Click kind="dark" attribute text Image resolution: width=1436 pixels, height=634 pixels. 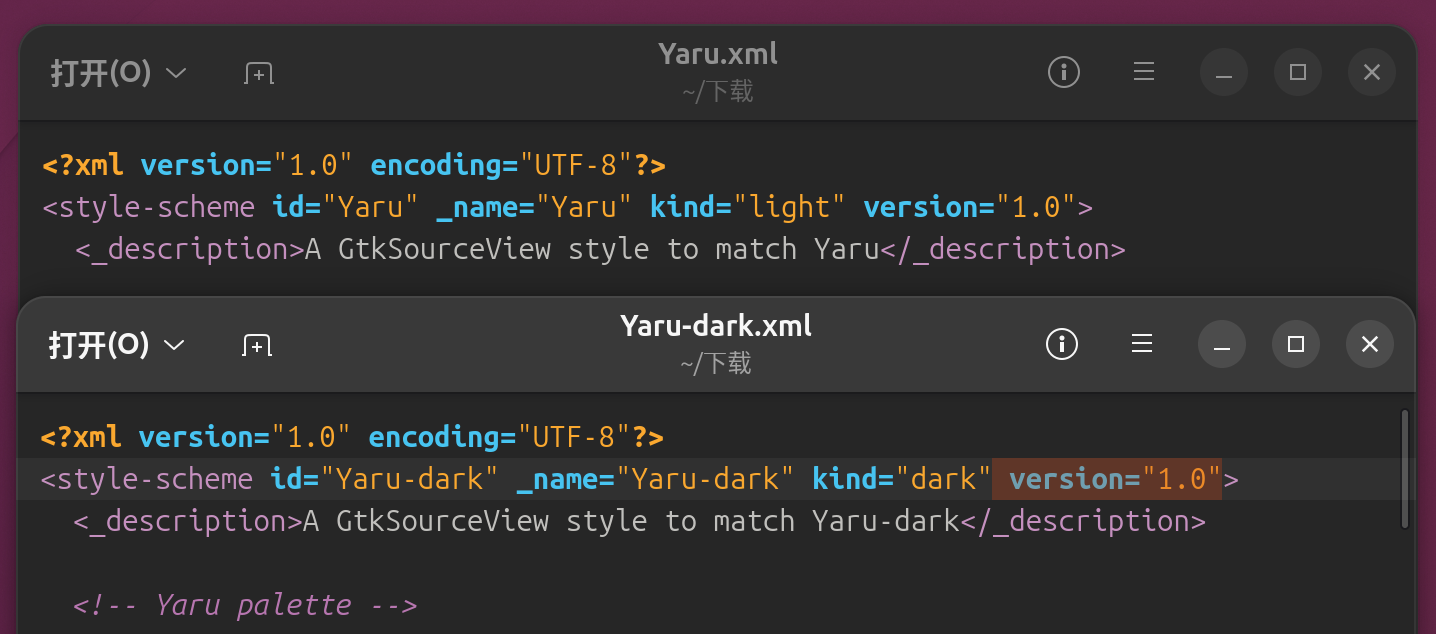(901, 479)
